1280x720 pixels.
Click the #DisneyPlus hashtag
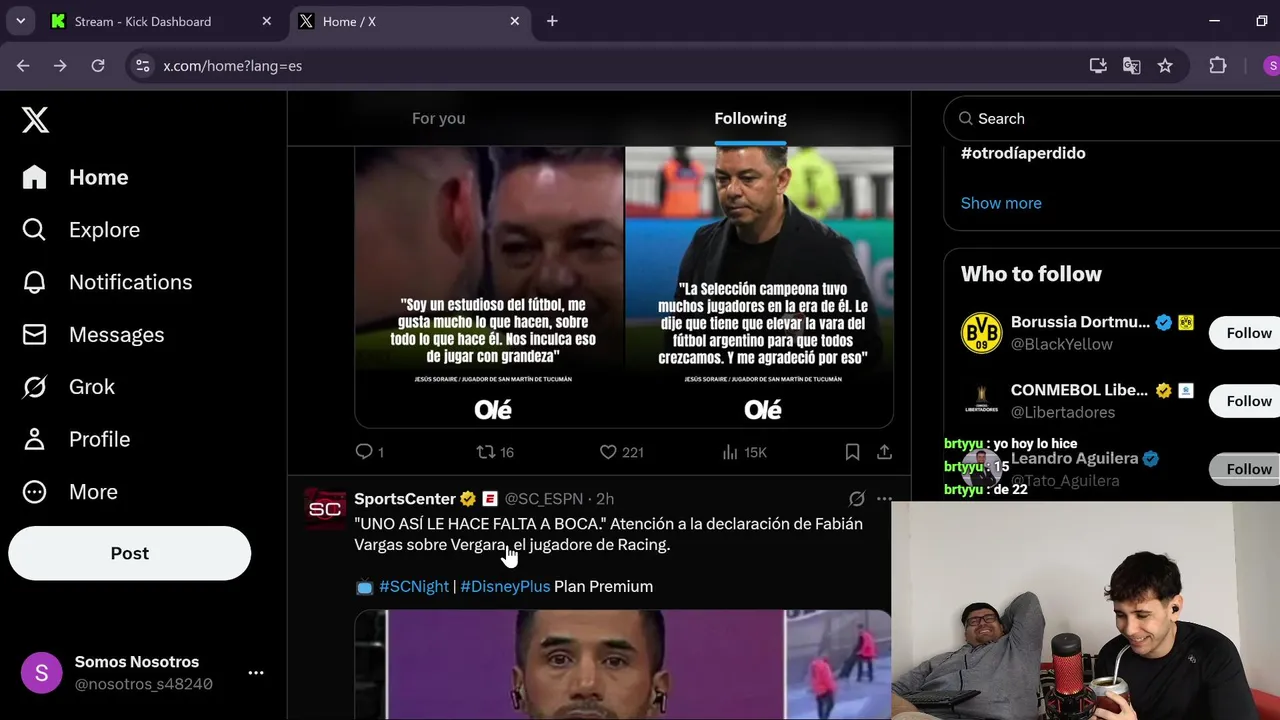pos(505,587)
